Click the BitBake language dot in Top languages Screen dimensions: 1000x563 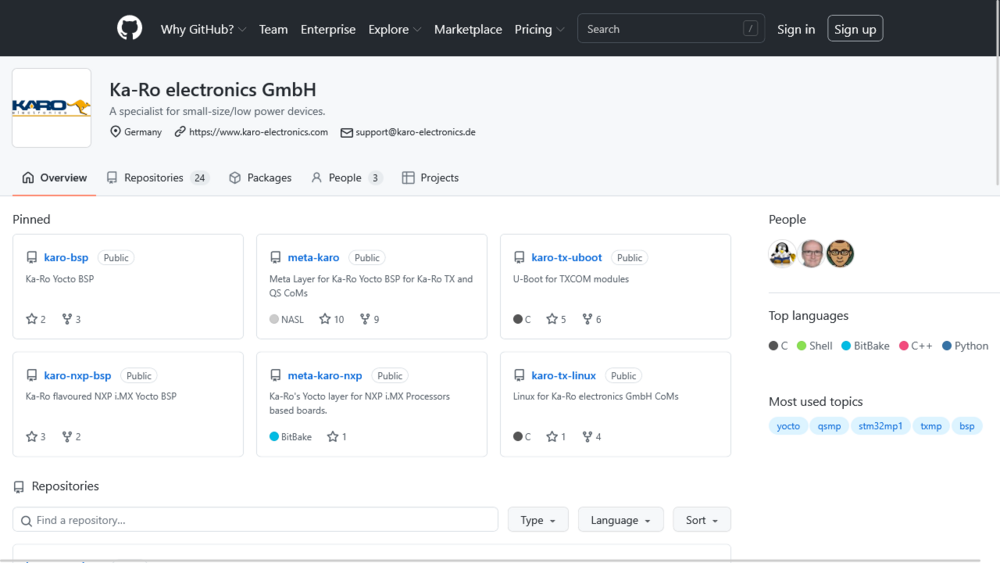[x=846, y=346]
